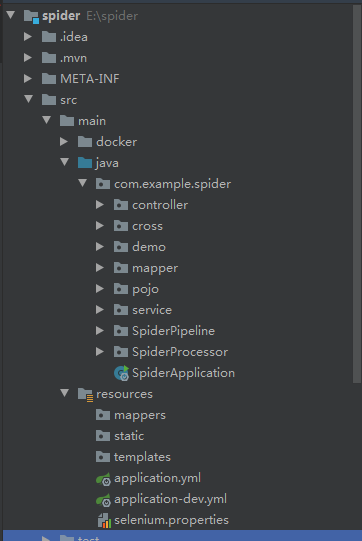Collapse the main folder arrow
Screen dimensions: 362x541
tap(47, 120)
